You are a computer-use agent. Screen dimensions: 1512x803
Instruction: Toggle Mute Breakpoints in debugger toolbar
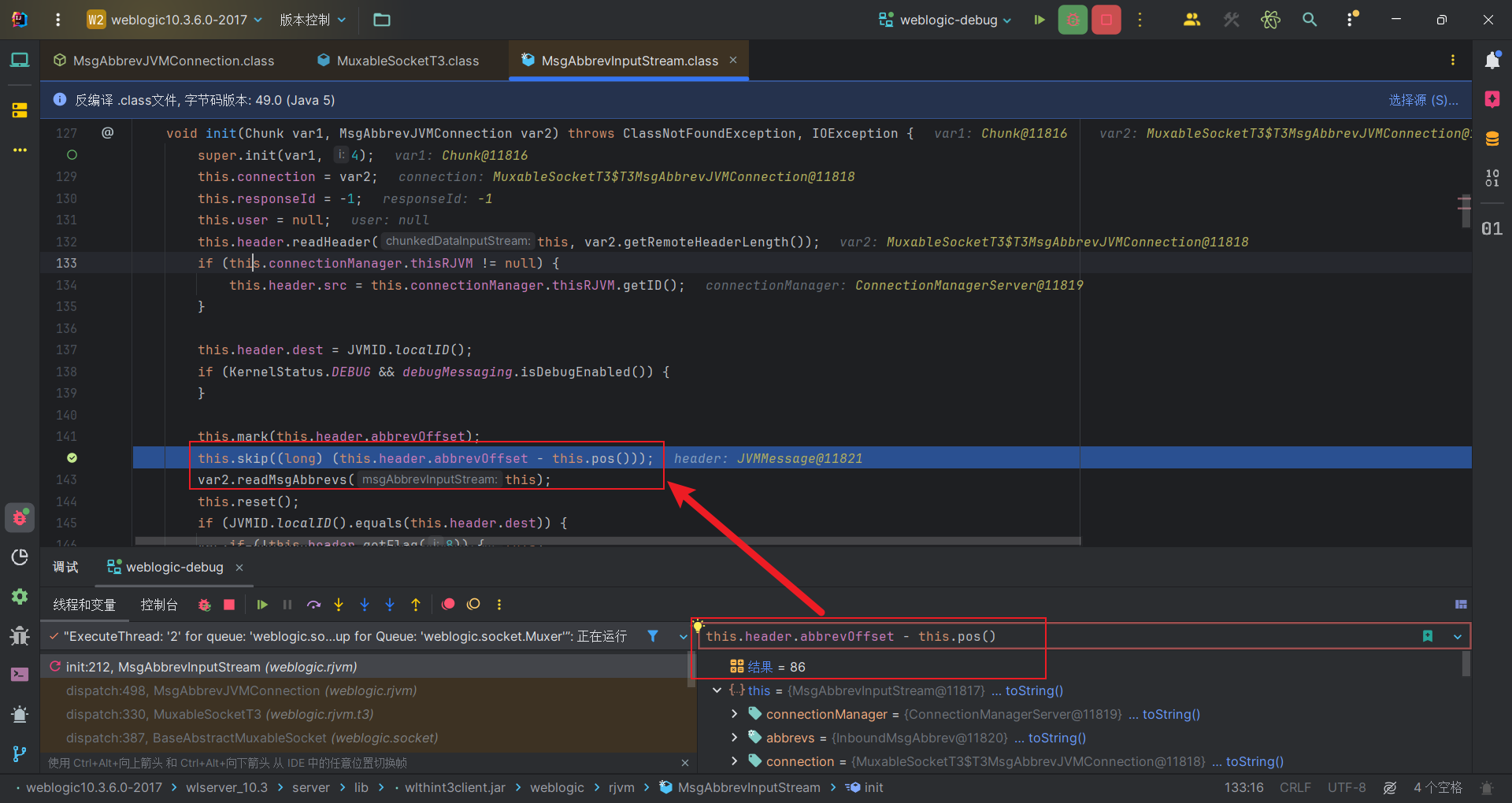click(x=473, y=605)
